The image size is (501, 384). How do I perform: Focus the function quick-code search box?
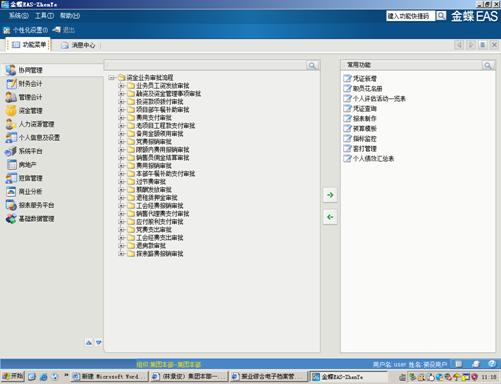410,16
